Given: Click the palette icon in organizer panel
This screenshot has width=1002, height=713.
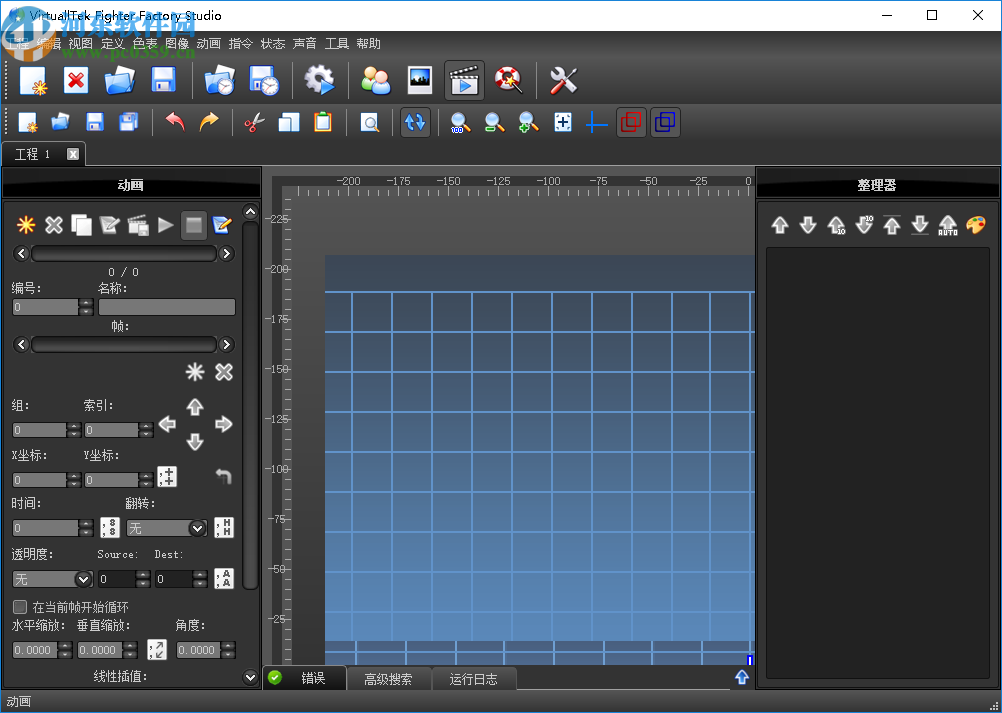Looking at the screenshot, I should (x=976, y=225).
